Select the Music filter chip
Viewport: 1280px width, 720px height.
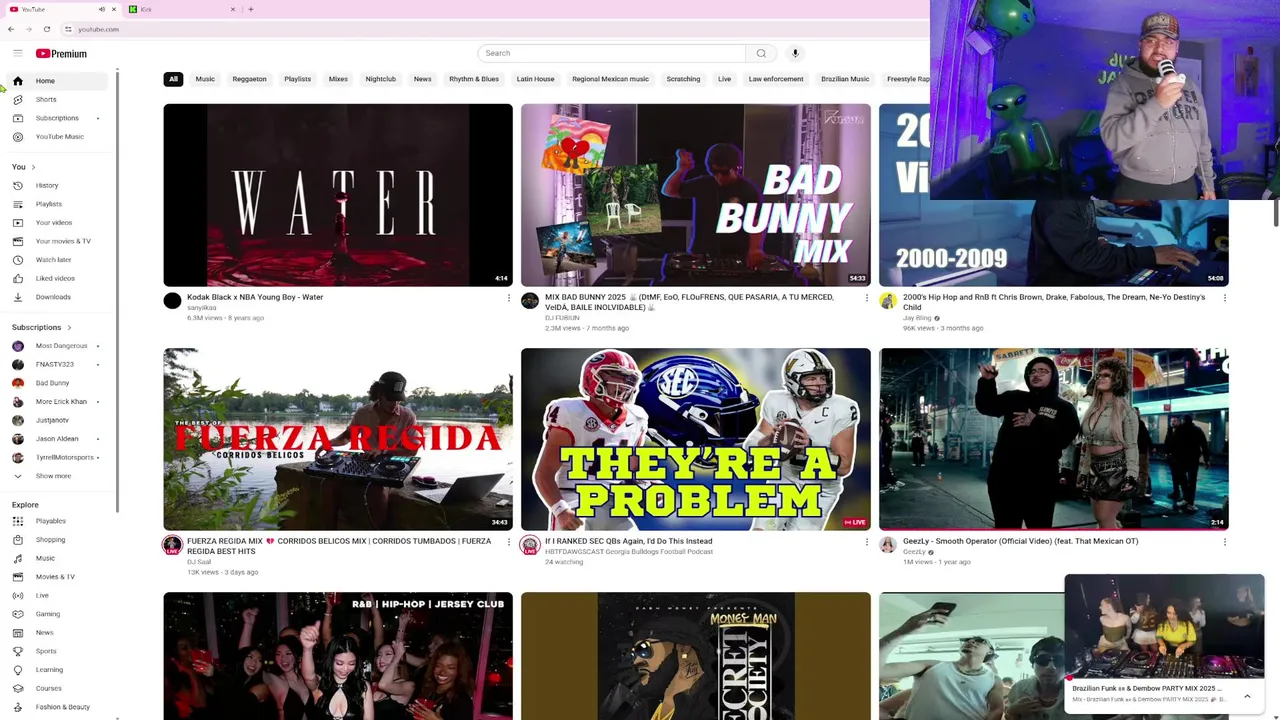[x=205, y=79]
